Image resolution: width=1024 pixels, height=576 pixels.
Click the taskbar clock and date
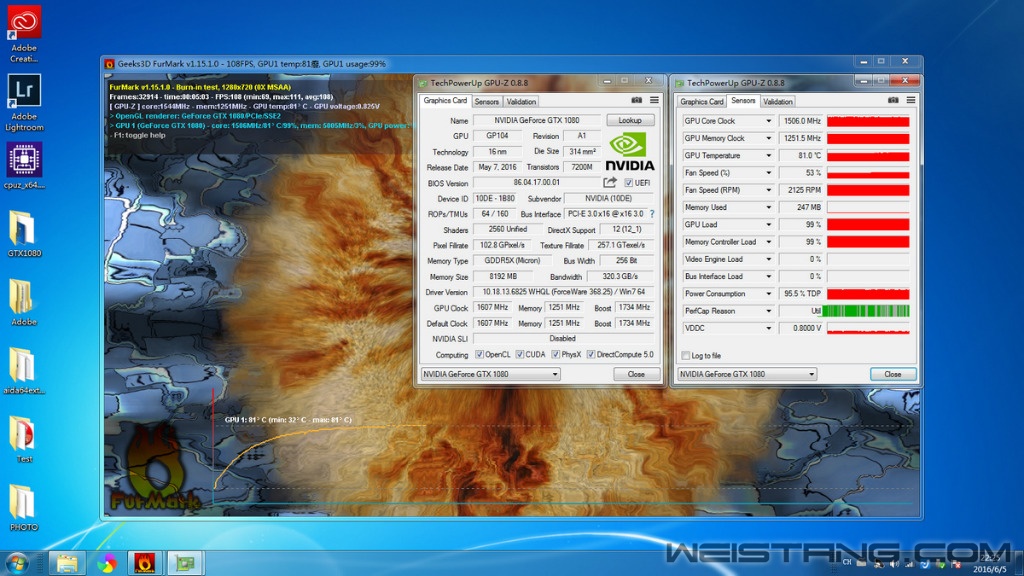[x=990, y=563]
